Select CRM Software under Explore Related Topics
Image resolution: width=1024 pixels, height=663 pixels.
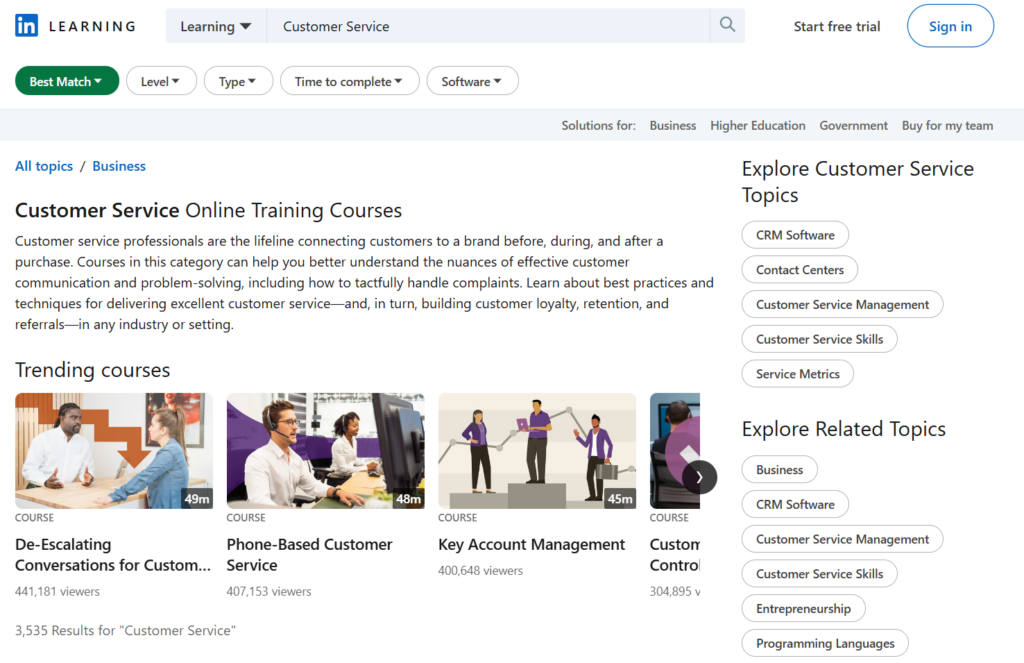point(795,504)
